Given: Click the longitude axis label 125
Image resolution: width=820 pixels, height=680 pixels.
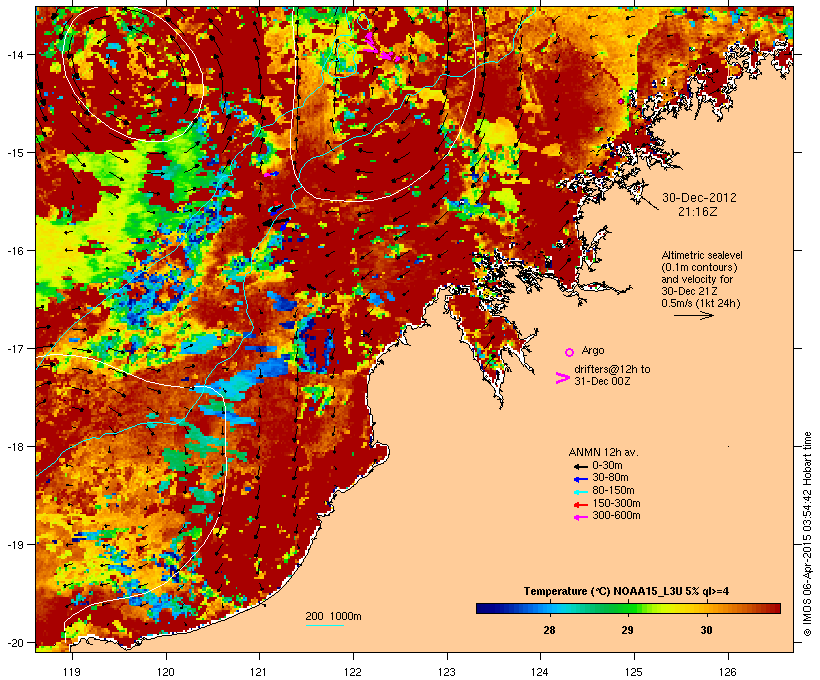Looking at the screenshot, I should click(634, 672).
